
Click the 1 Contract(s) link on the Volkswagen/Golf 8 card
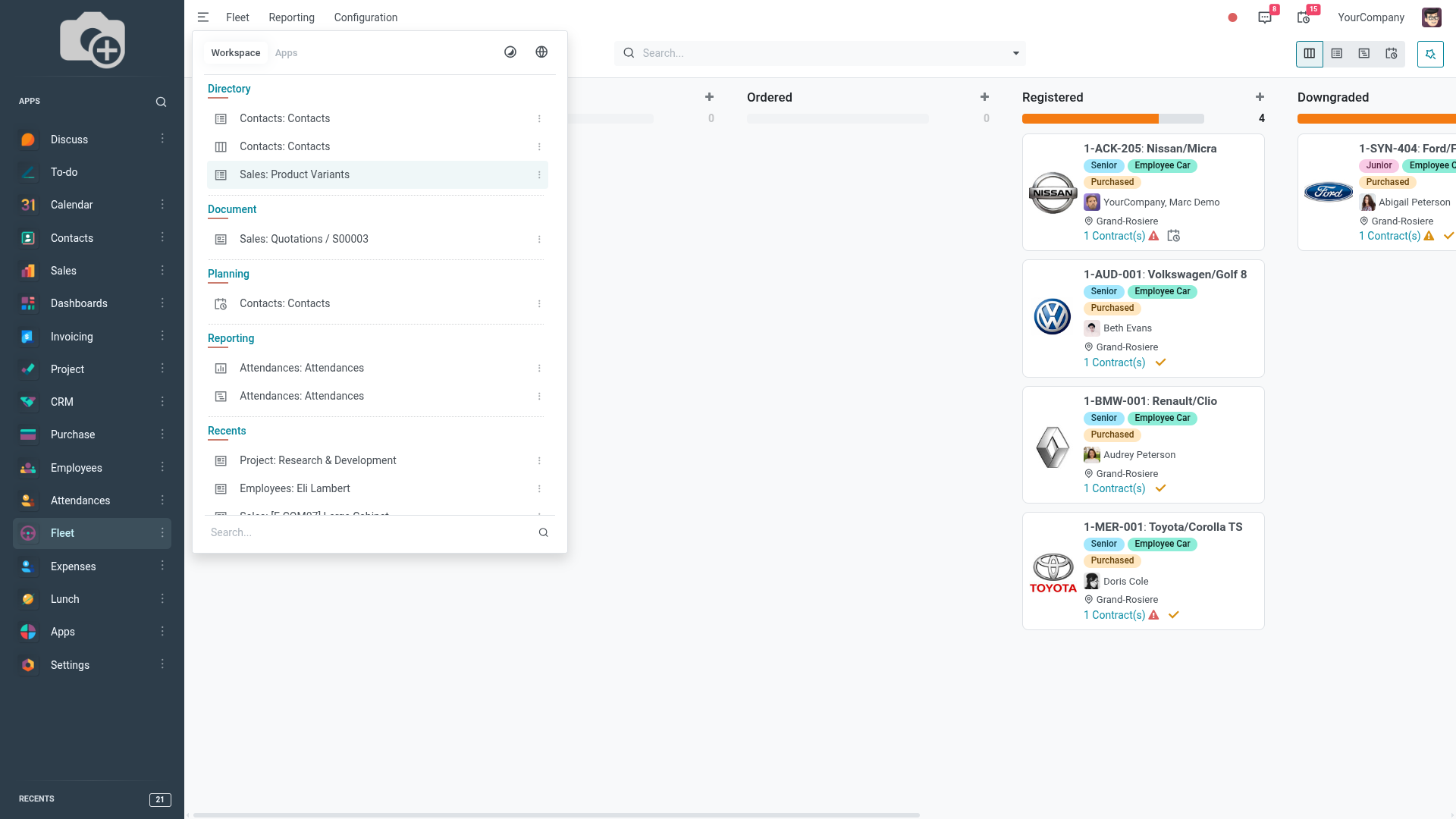coord(1114,362)
